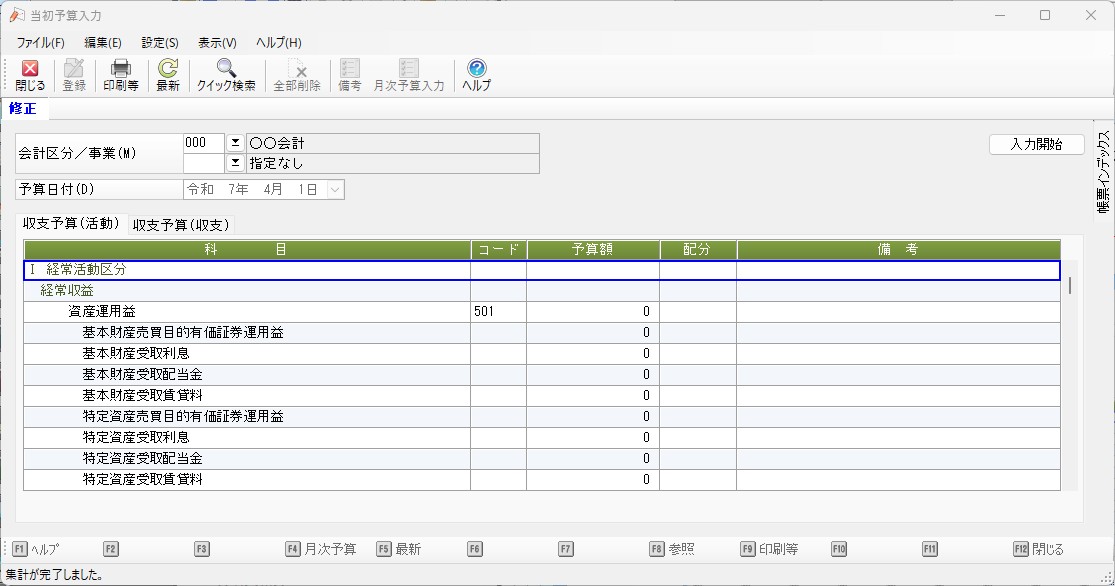Screen dimensions: 1115x586
Task: Click the ヘルプ question mark icon
Action: click(x=476, y=75)
